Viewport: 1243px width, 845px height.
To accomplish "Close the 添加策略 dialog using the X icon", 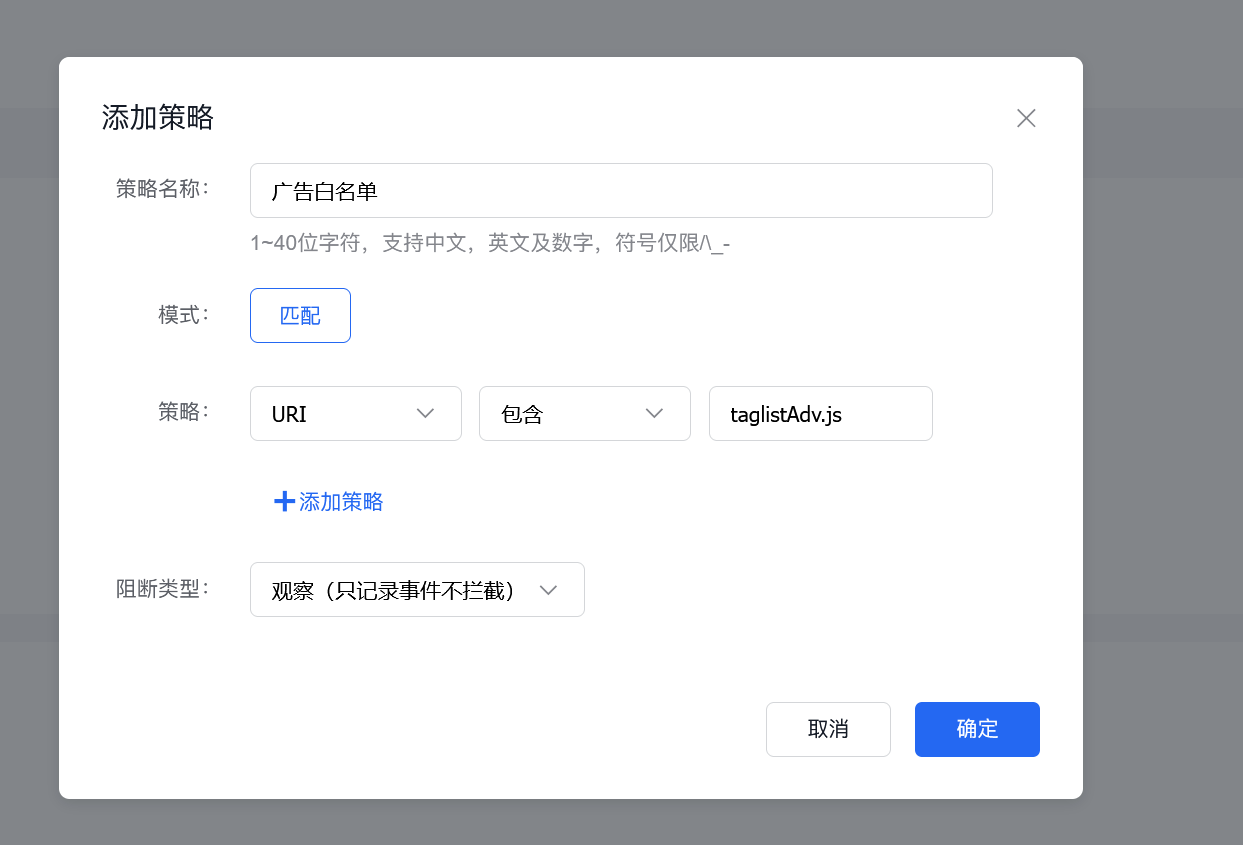I will (x=1026, y=118).
